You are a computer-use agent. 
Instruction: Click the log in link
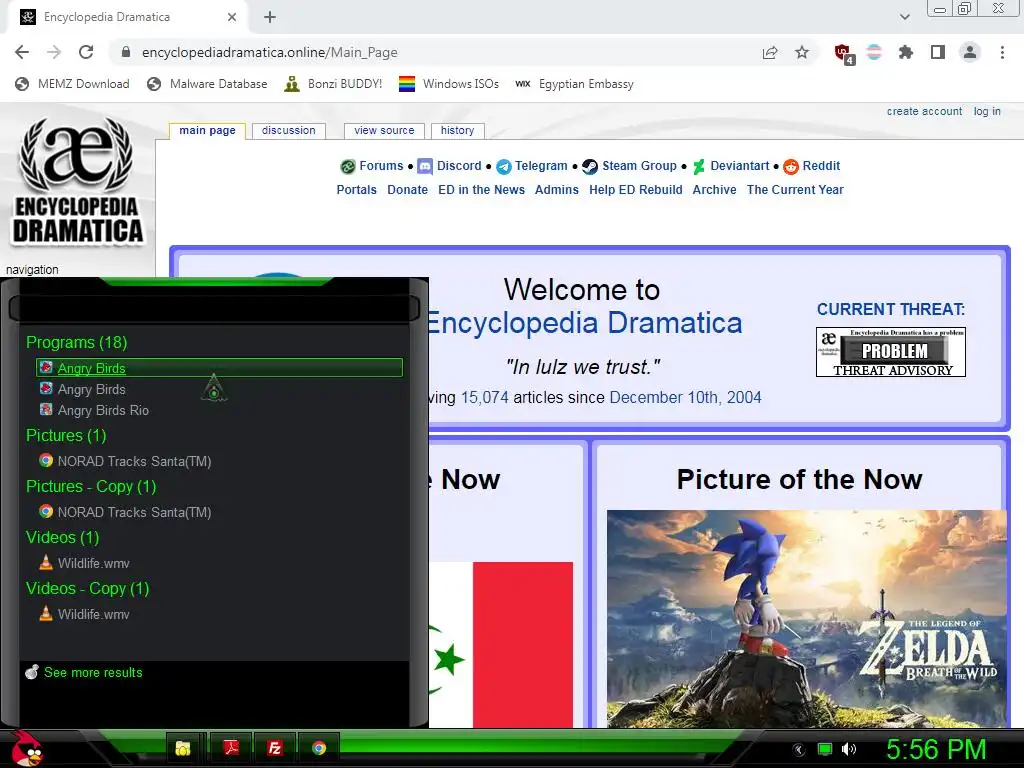(987, 111)
